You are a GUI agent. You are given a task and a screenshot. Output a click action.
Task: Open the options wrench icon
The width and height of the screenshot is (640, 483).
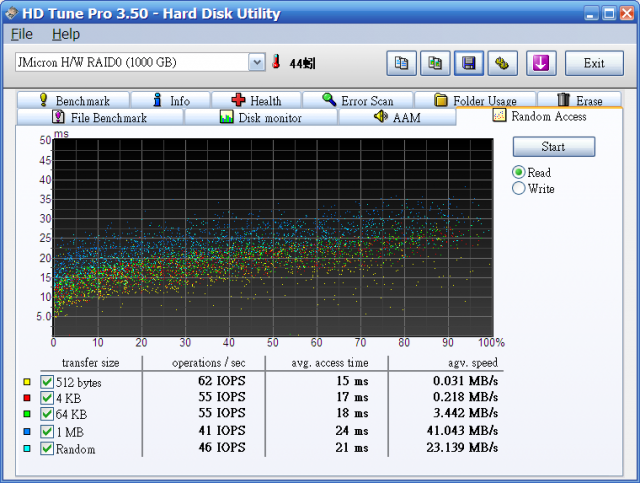tap(500, 63)
